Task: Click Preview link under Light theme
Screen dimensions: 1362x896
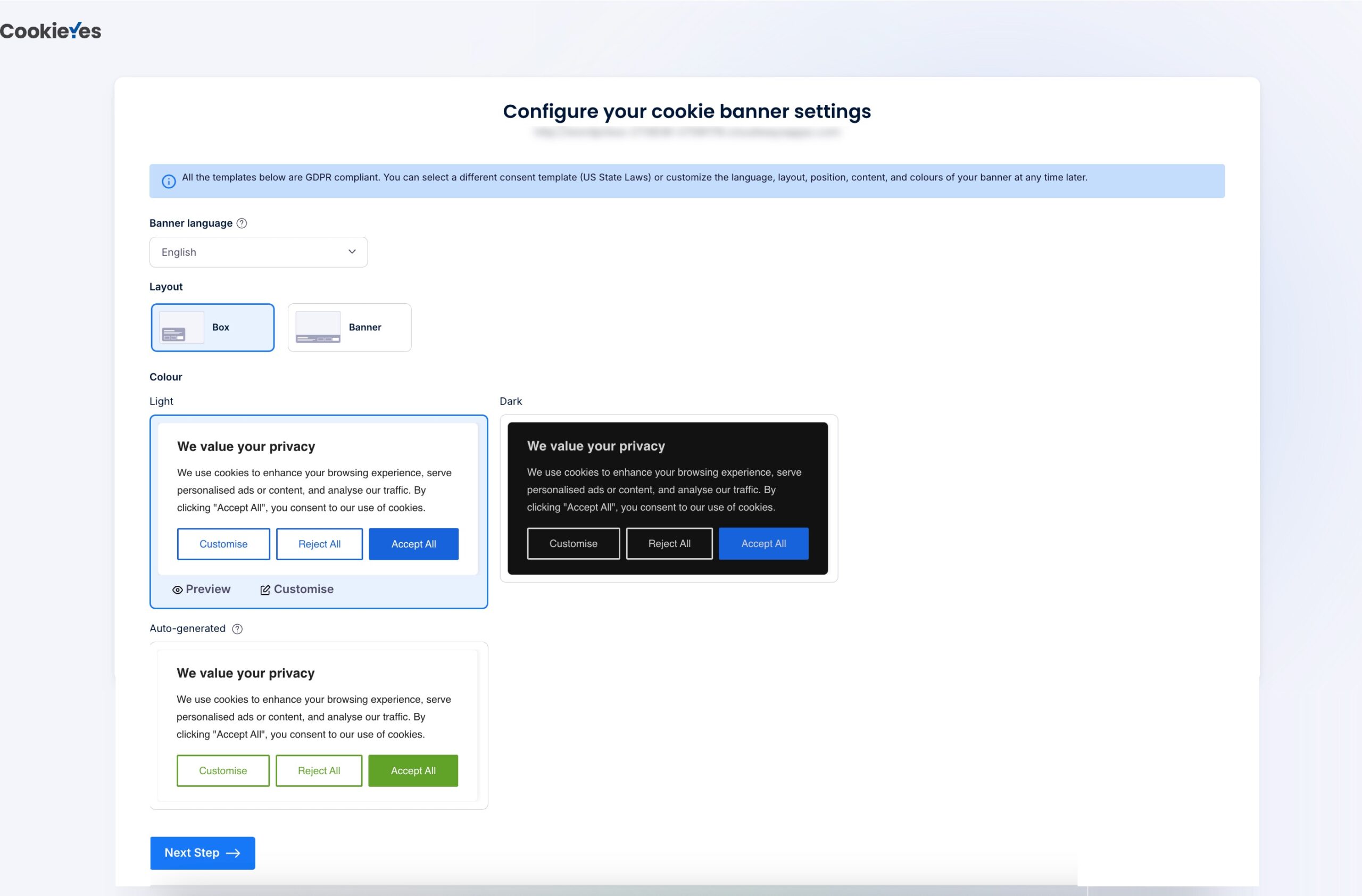Action: 207,590
